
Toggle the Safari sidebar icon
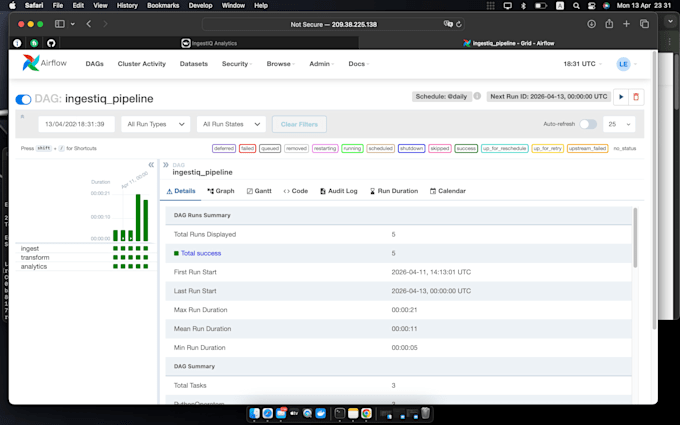click(60, 24)
